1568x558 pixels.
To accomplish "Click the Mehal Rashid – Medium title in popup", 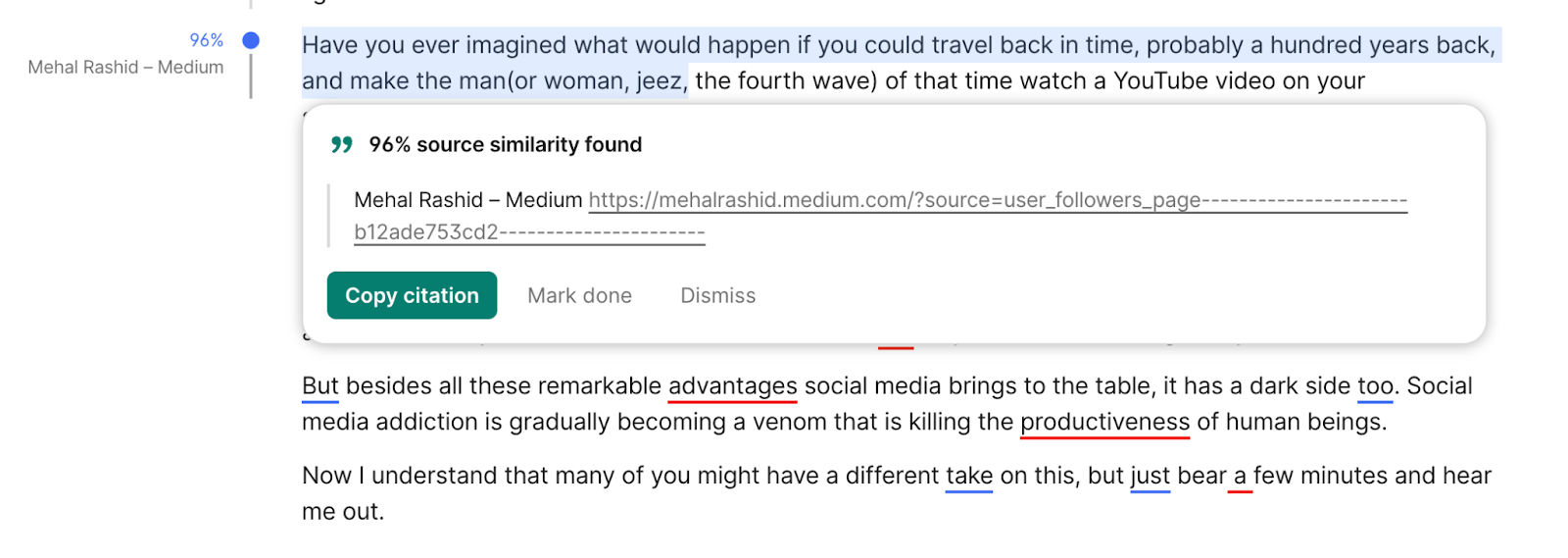I will click(x=467, y=200).
